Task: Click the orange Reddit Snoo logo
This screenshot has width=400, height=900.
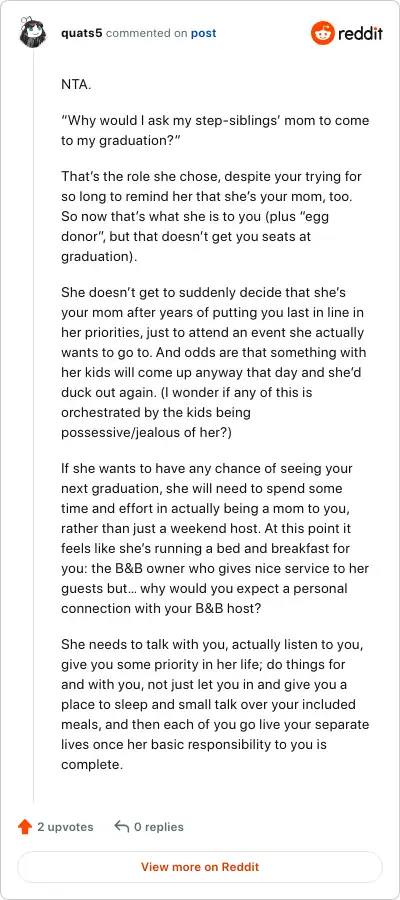Action: pos(323,33)
